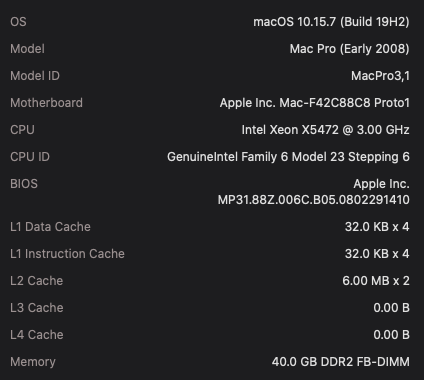
Task: Click the MacPro3,1 identifier text
Action: [x=380, y=76]
